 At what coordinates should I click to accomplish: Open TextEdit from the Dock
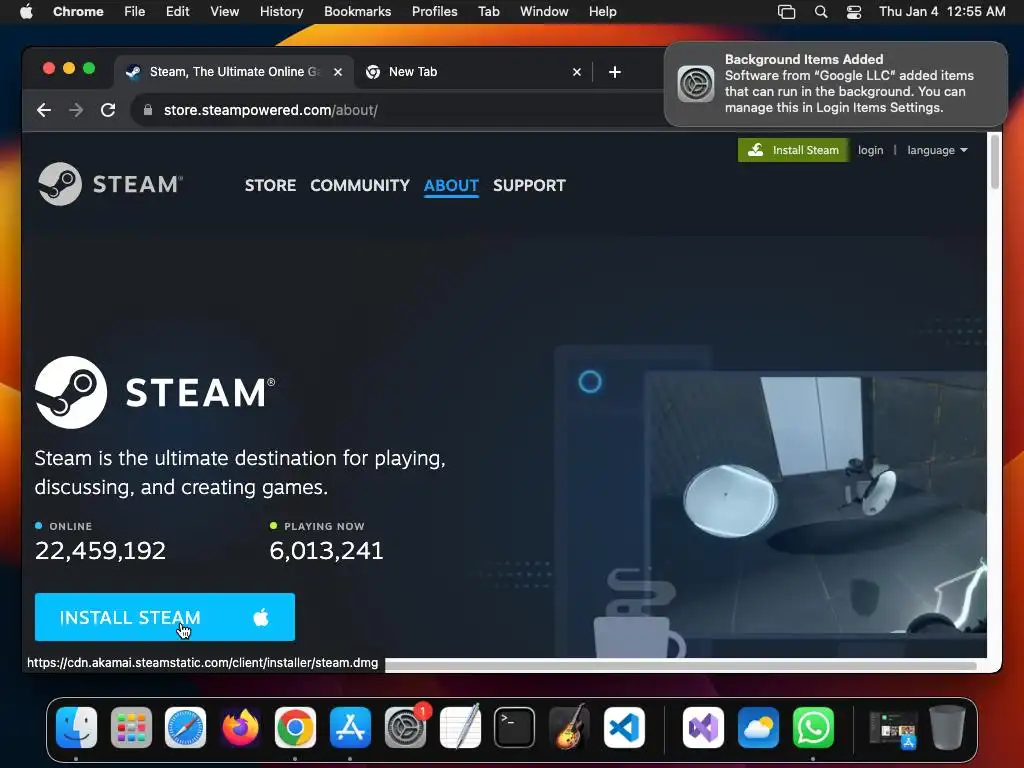[x=460, y=728]
